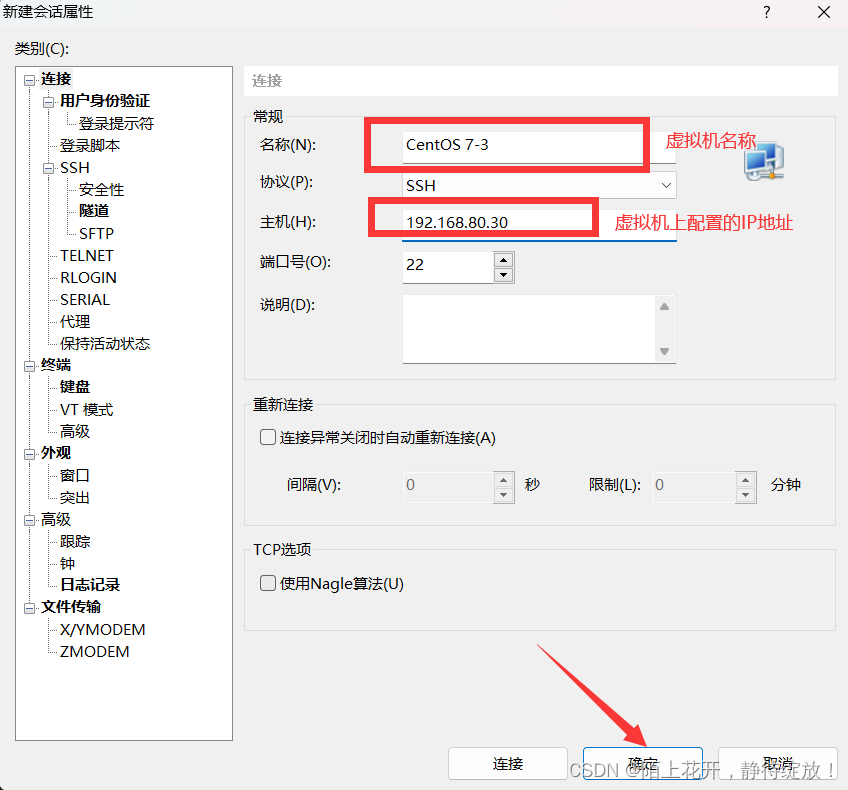Screen dimensions: 848x790
Task: Open 保持活动状态 settings
Action: click(x=105, y=343)
